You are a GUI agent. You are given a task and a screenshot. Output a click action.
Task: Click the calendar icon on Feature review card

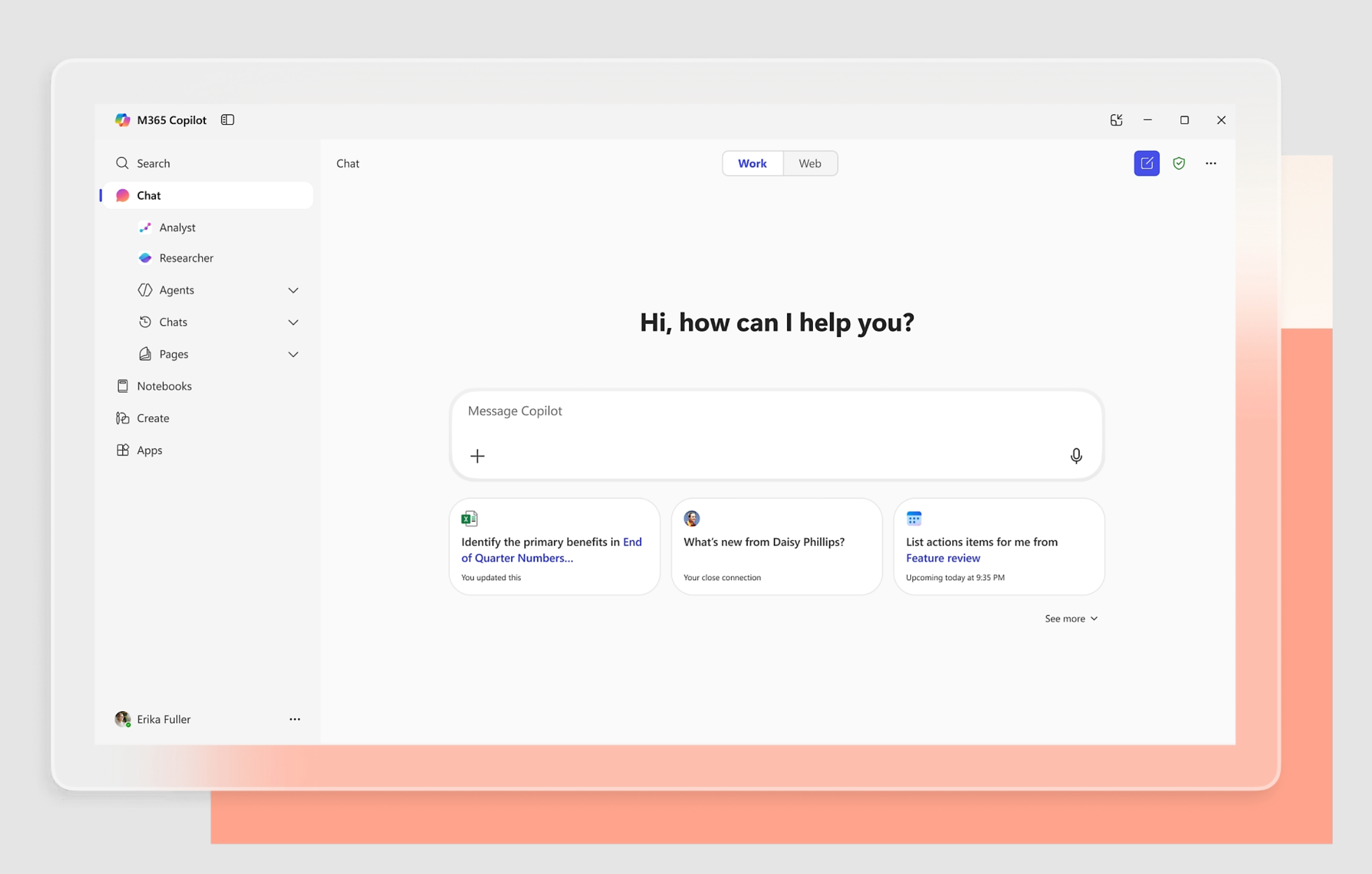tap(914, 518)
